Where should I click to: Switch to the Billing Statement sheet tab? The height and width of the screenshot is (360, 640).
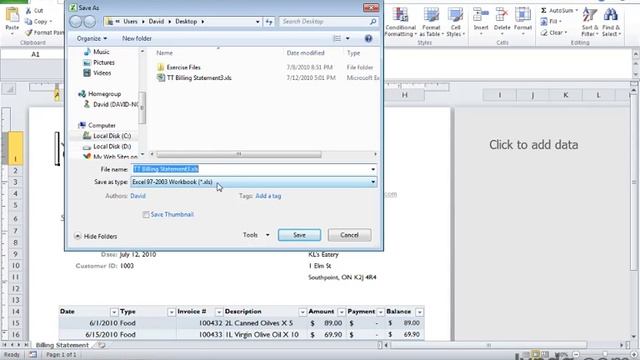(62, 345)
